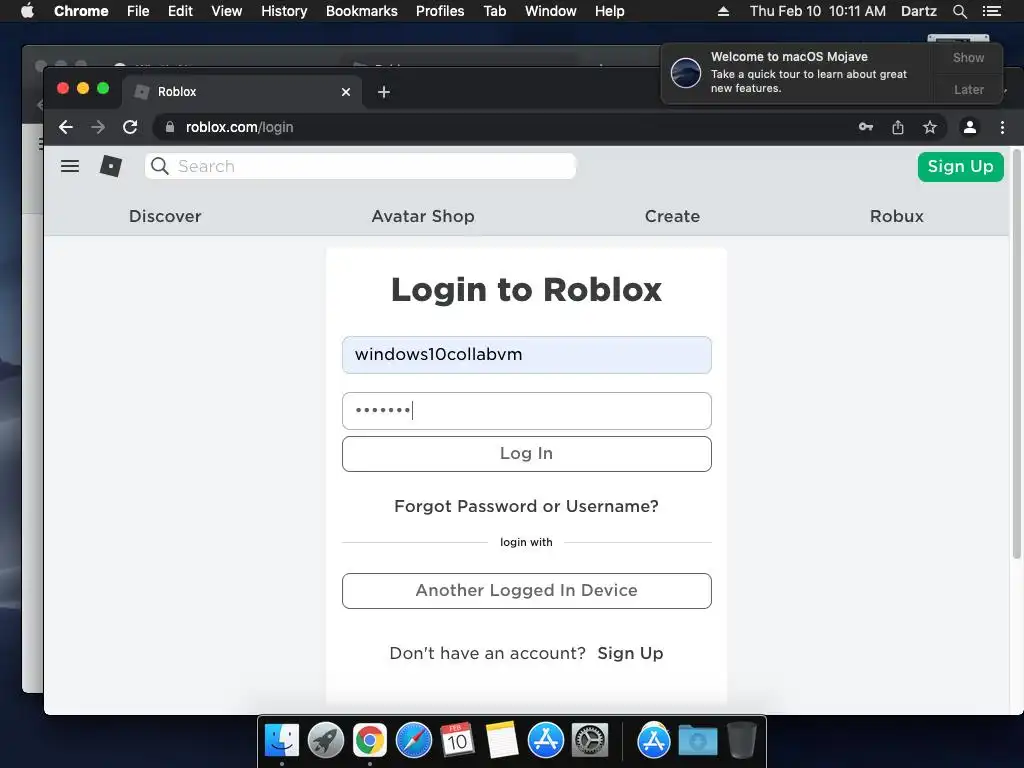Open the Bookmarks menu

point(362,11)
